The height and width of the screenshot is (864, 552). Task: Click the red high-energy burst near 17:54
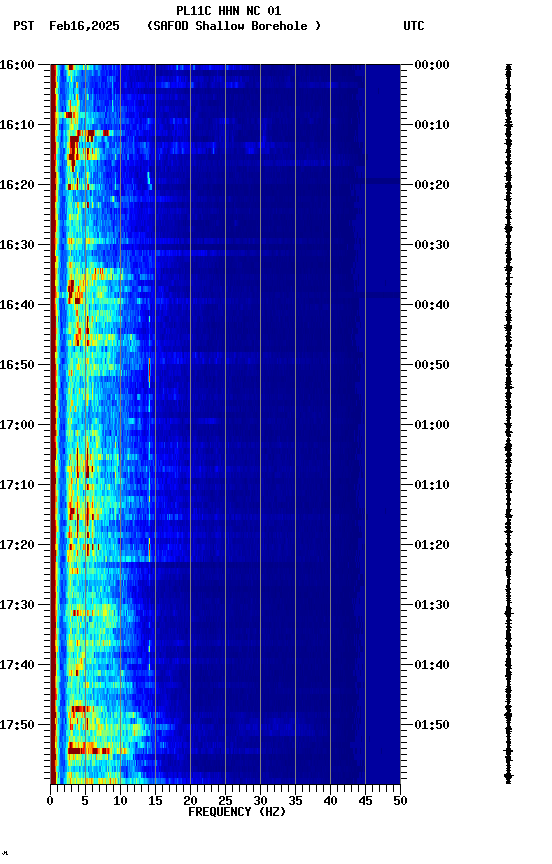88,750
